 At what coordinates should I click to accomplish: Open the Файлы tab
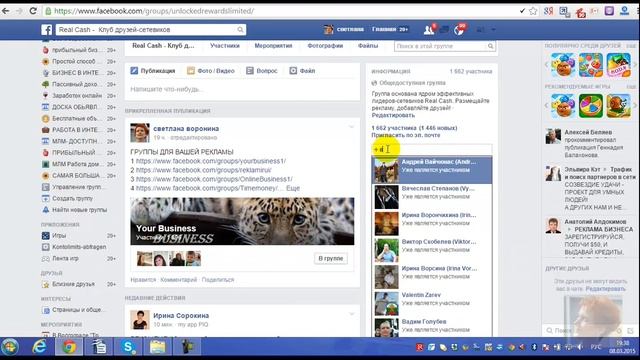pyautogui.click(x=368, y=46)
